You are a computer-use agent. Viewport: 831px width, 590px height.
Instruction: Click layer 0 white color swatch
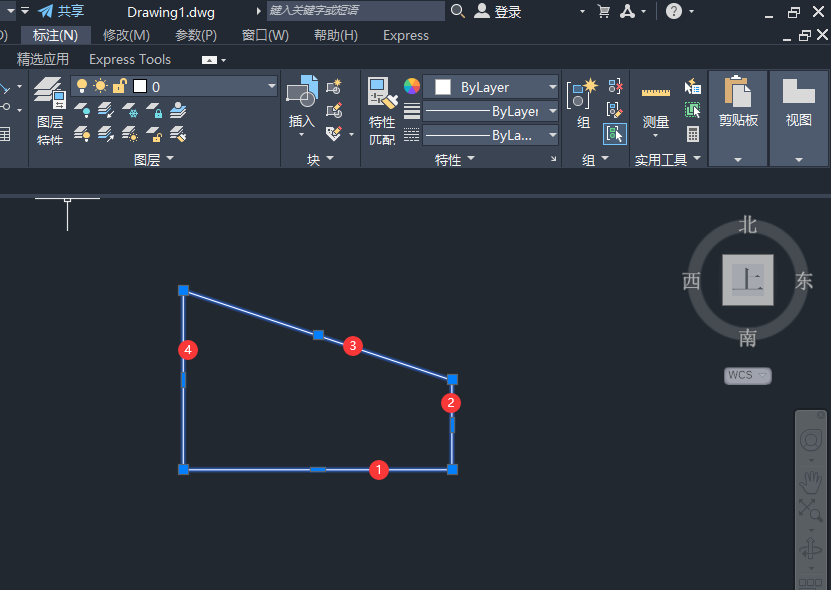pyautogui.click(x=140, y=86)
